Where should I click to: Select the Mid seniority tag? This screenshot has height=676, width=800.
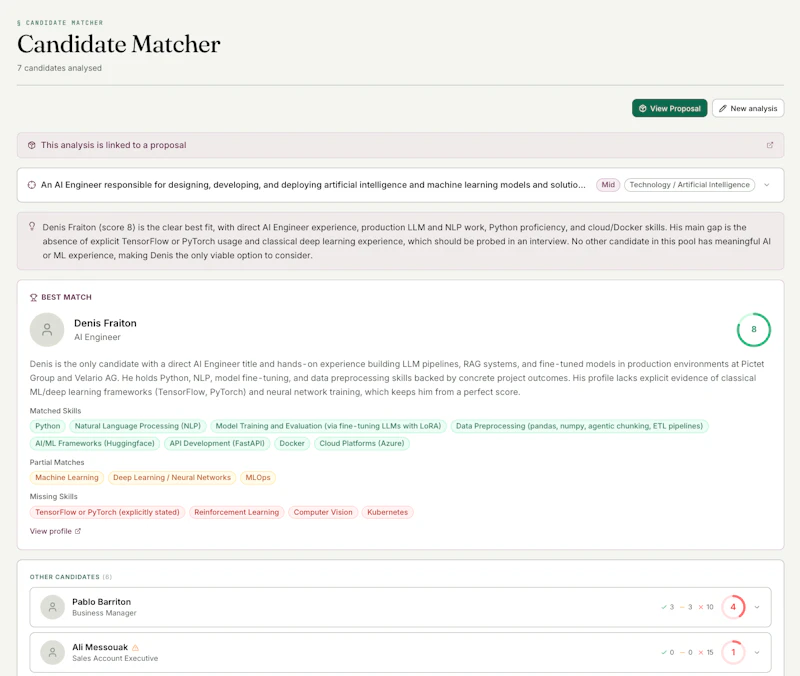tap(608, 185)
